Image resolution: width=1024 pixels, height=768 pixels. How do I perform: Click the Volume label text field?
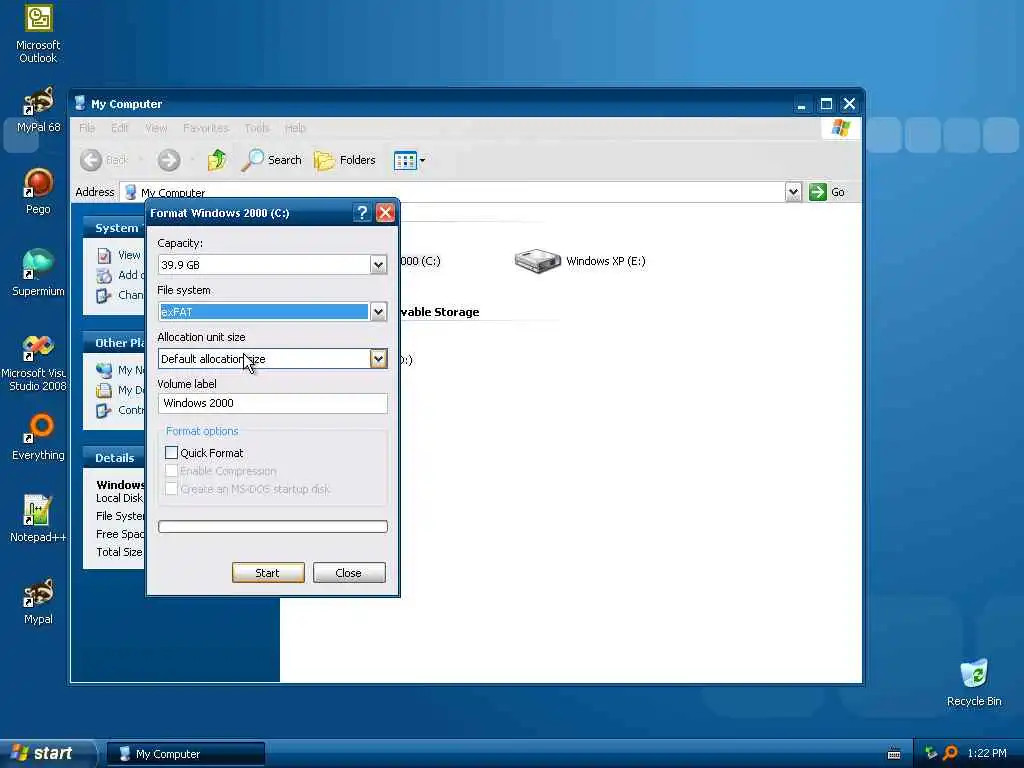[x=272, y=403]
